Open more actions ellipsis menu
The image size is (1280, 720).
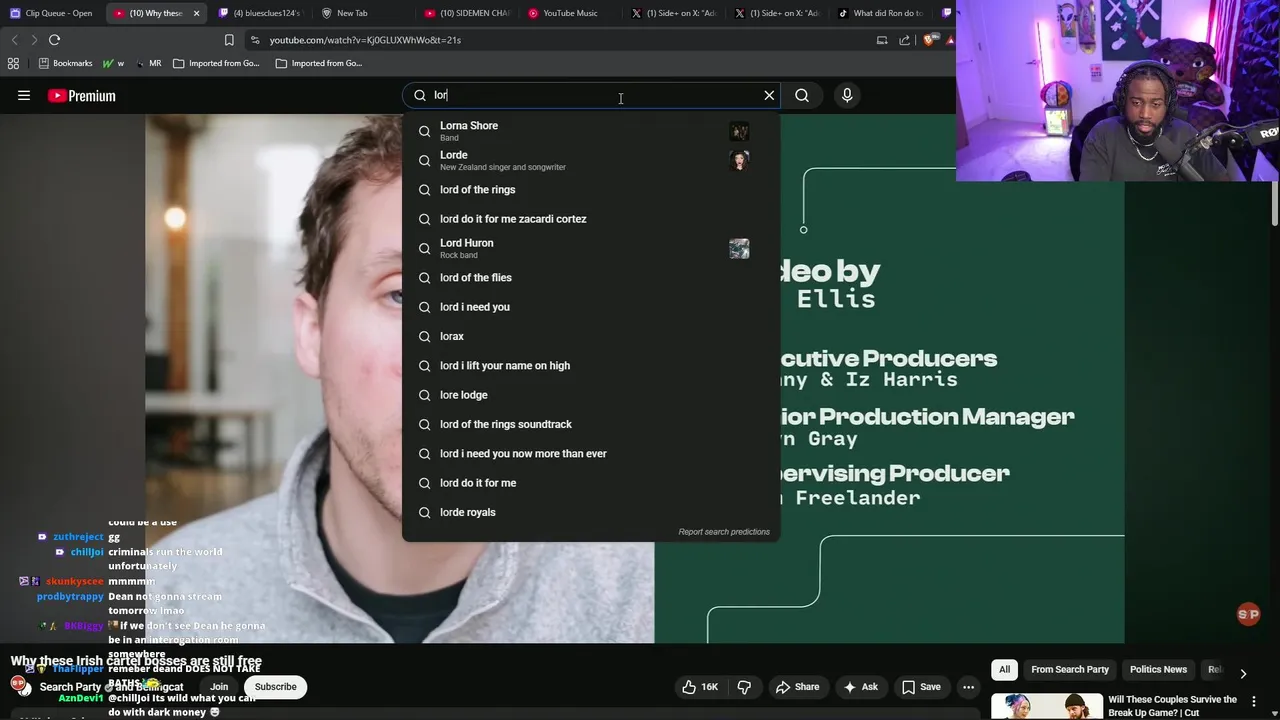(x=968, y=687)
